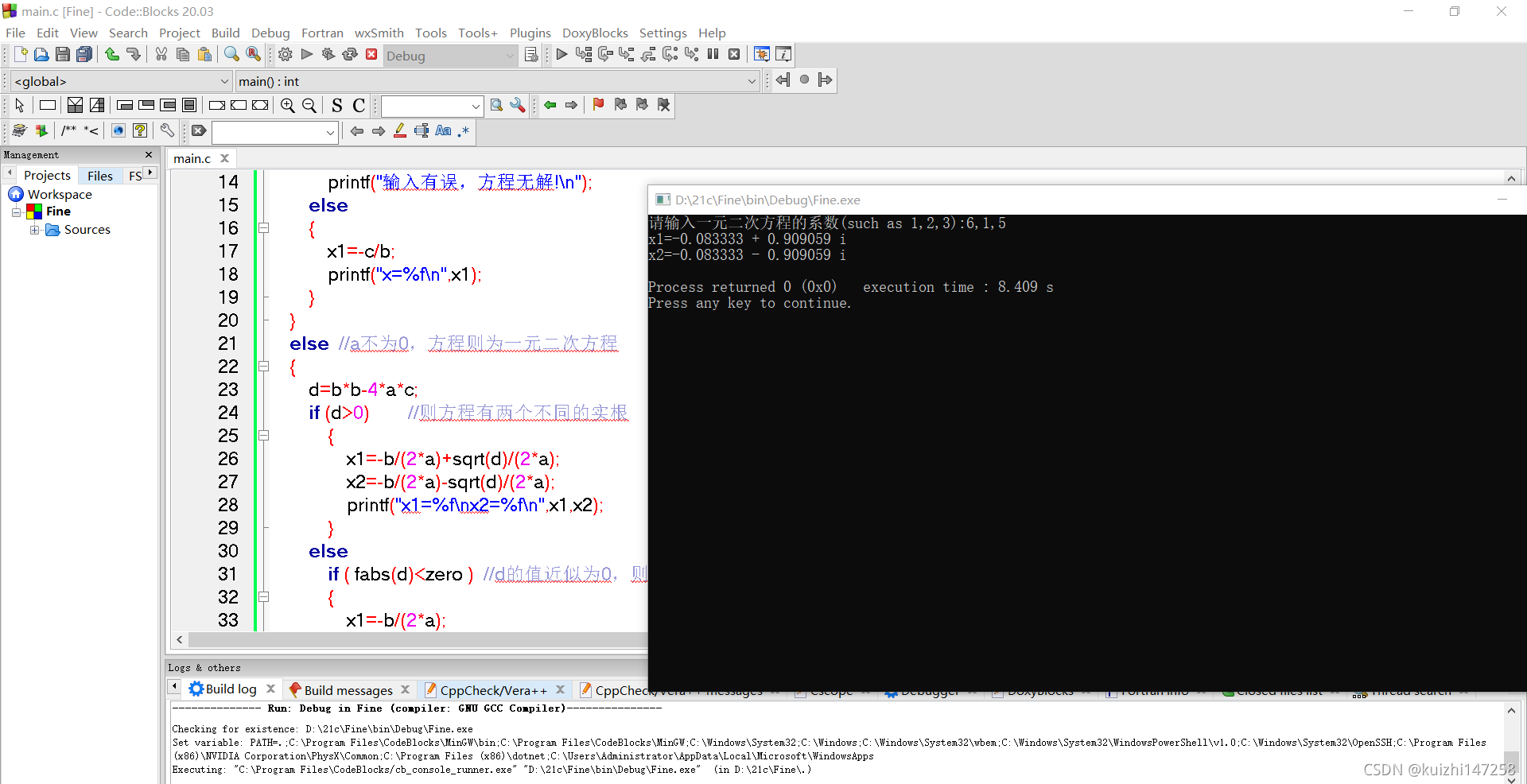The image size is (1527, 784).
Task: Select the Workspace tree item
Action: [60, 194]
